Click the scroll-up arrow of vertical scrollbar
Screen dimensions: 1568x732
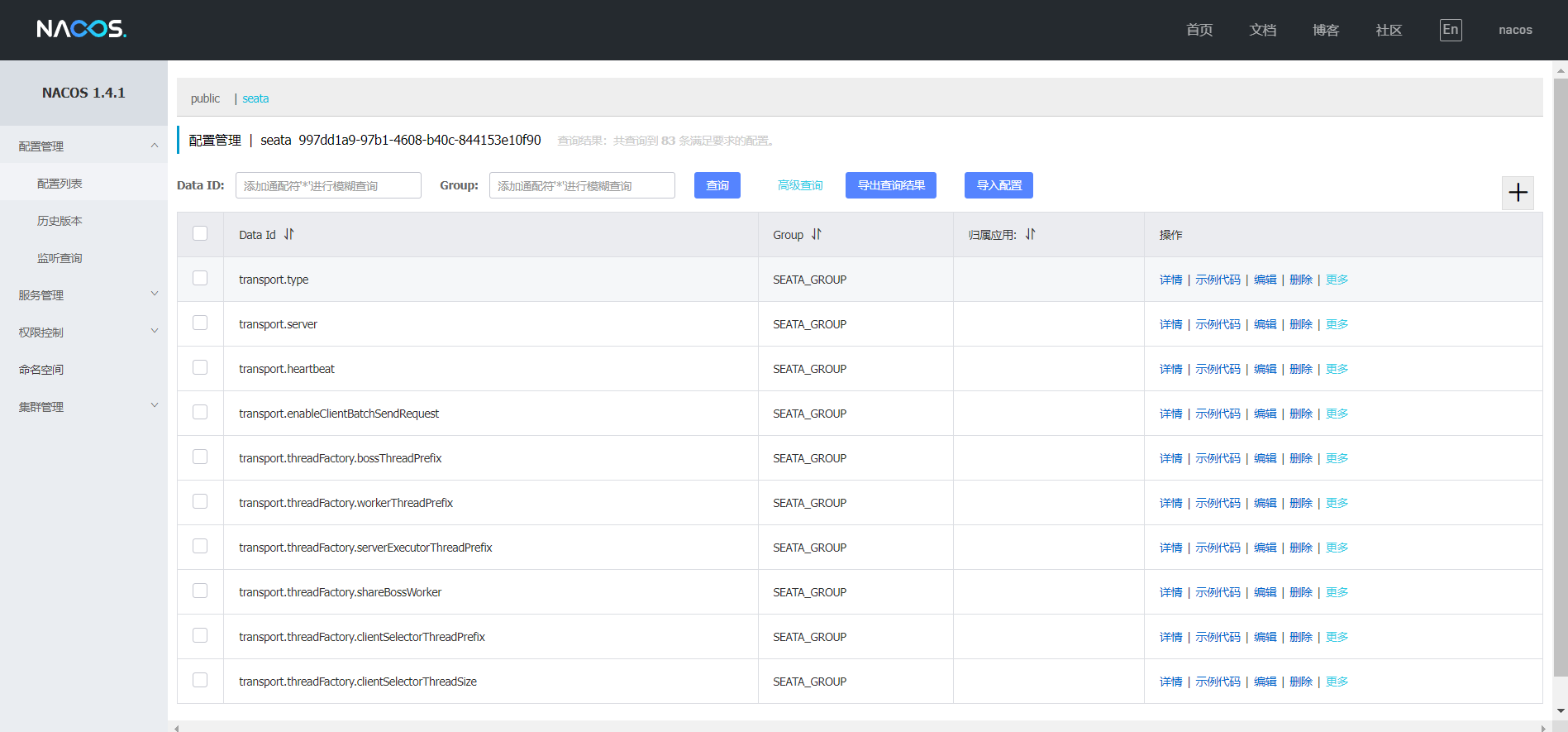(1560, 71)
